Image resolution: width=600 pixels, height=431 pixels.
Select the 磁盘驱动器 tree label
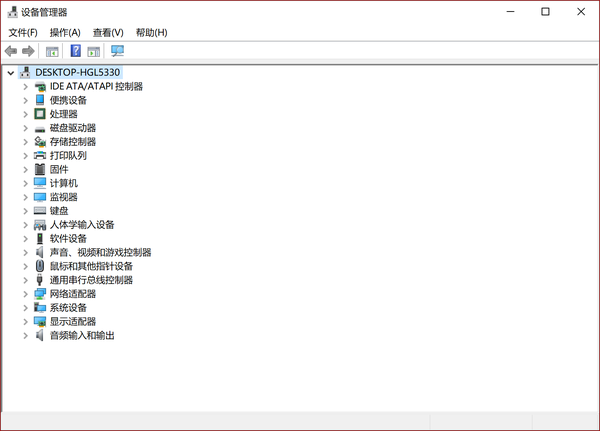73,128
